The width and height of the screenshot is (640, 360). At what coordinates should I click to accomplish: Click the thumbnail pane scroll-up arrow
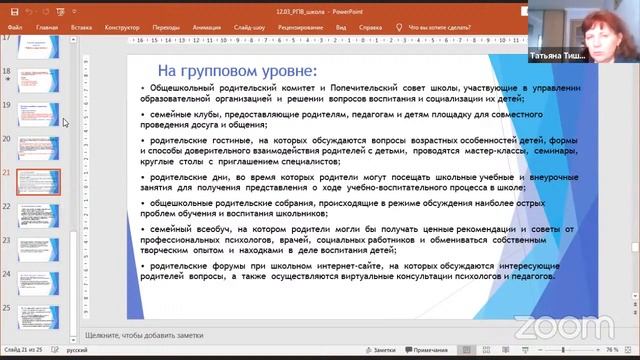73,40
